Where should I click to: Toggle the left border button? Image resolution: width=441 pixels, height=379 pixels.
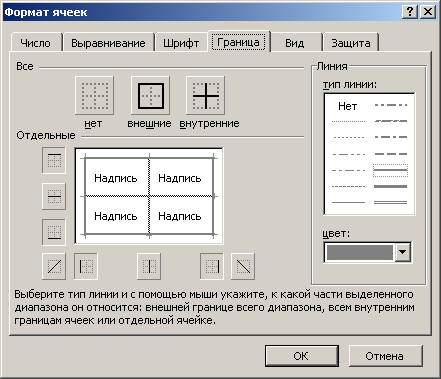coord(86,266)
